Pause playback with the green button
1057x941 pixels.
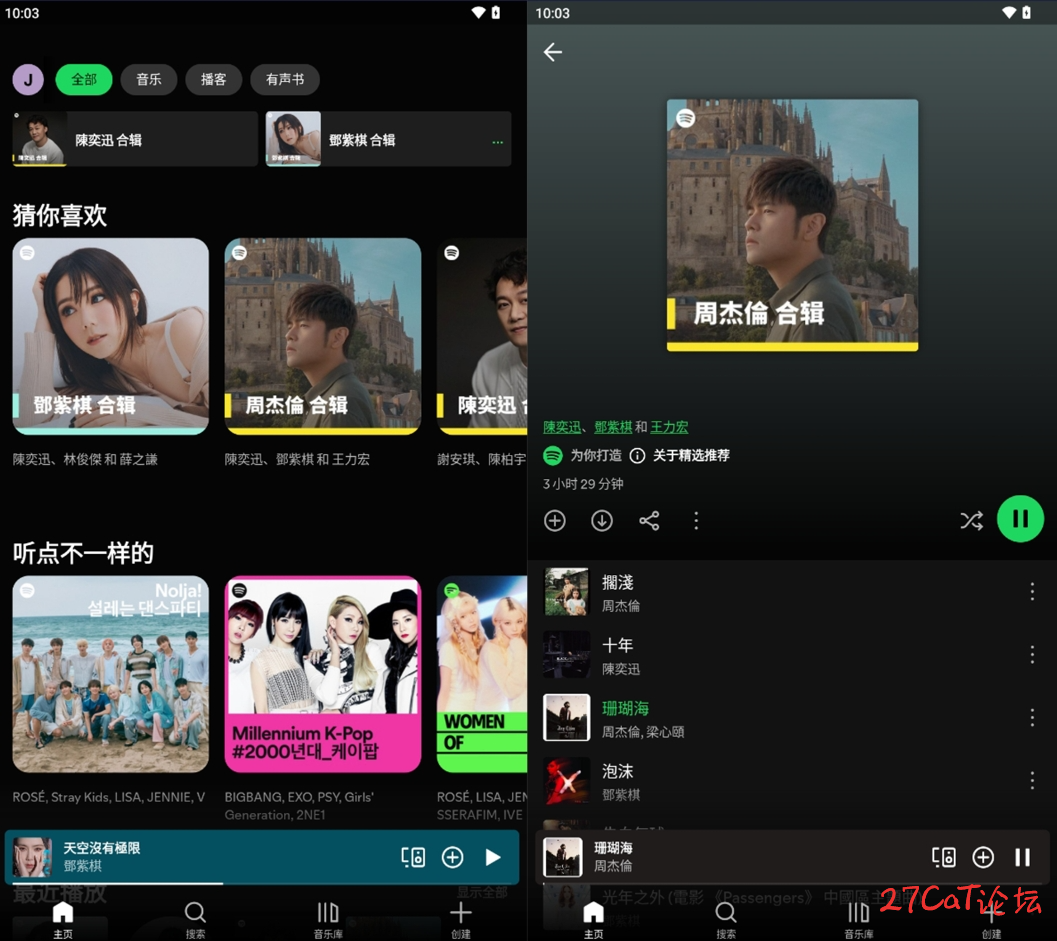point(1021,519)
